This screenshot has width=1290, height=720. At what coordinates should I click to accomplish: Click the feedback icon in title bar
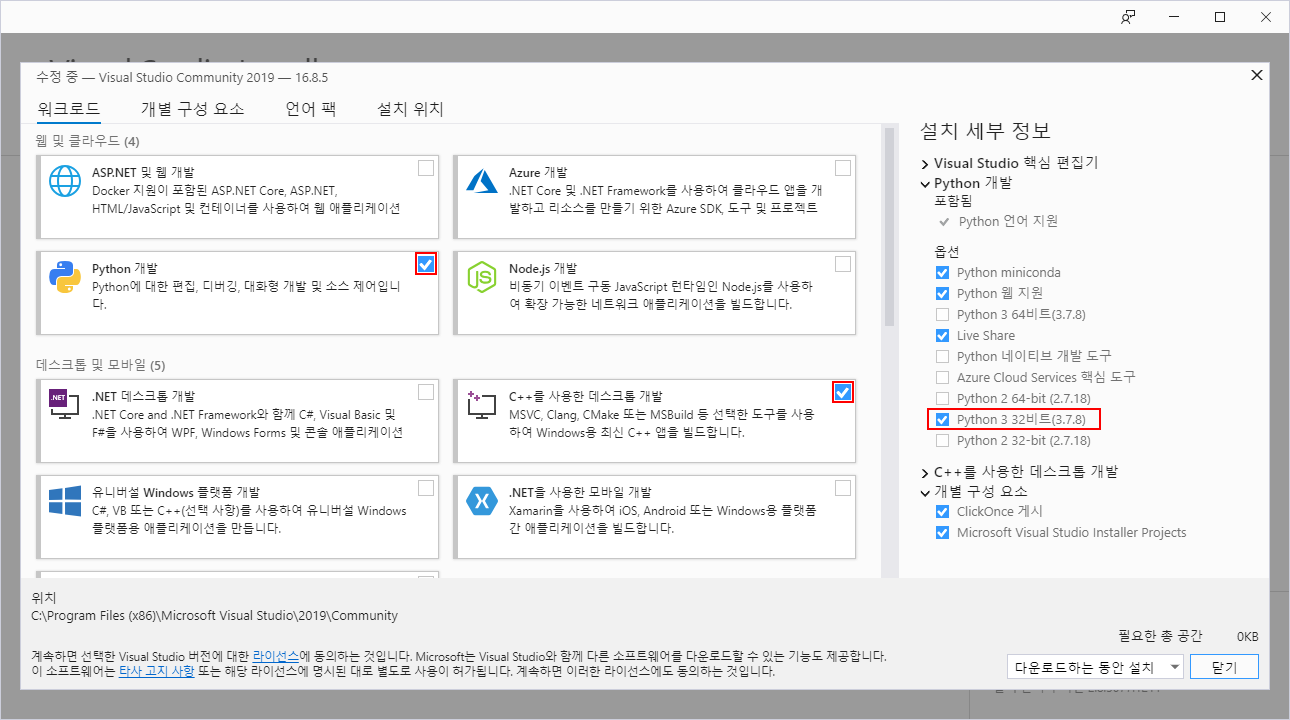(1128, 17)
